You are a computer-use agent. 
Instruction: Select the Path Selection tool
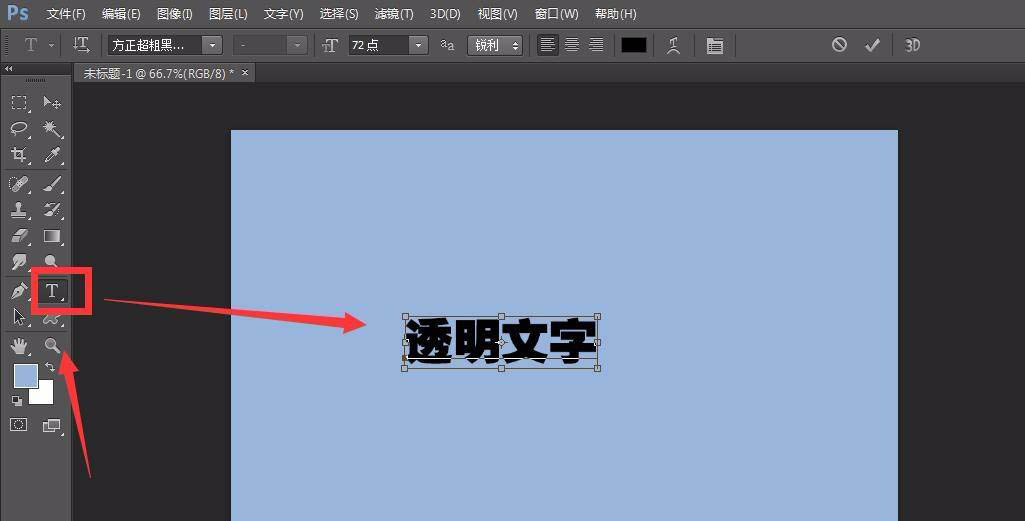tap(19, 317)
